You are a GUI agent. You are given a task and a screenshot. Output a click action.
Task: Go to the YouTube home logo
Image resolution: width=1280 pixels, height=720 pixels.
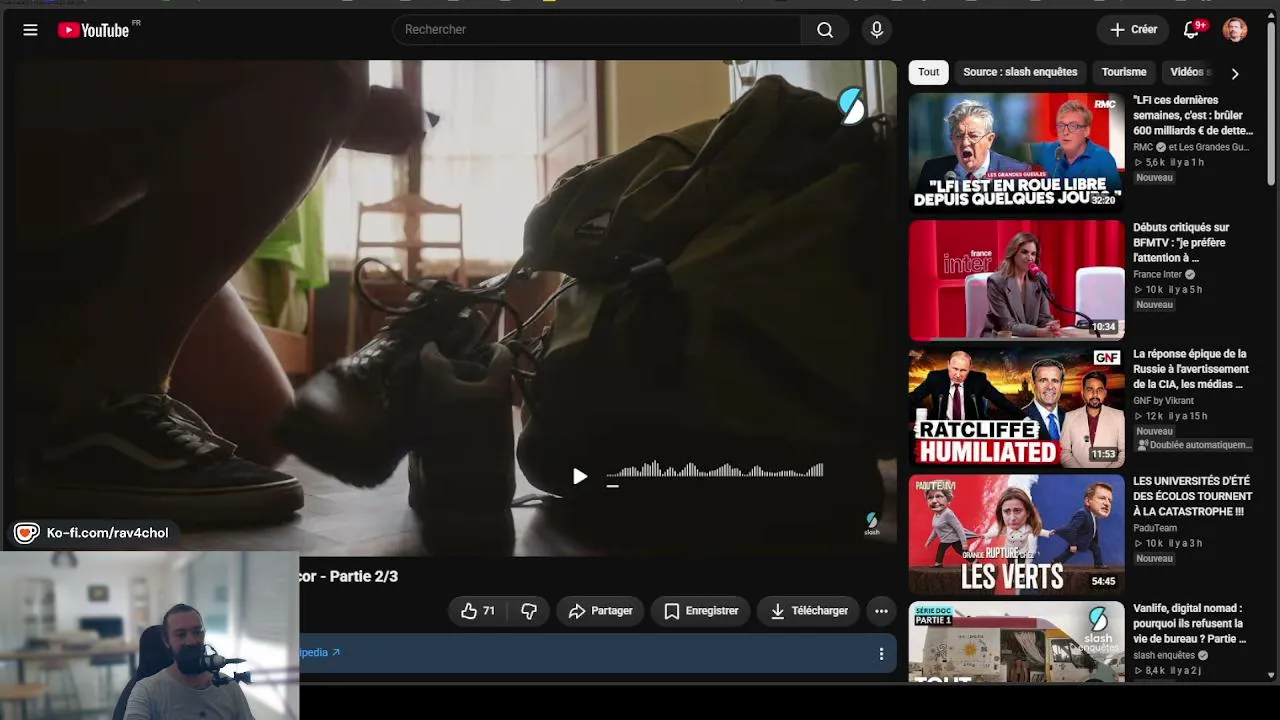click(x=94, y=30)
